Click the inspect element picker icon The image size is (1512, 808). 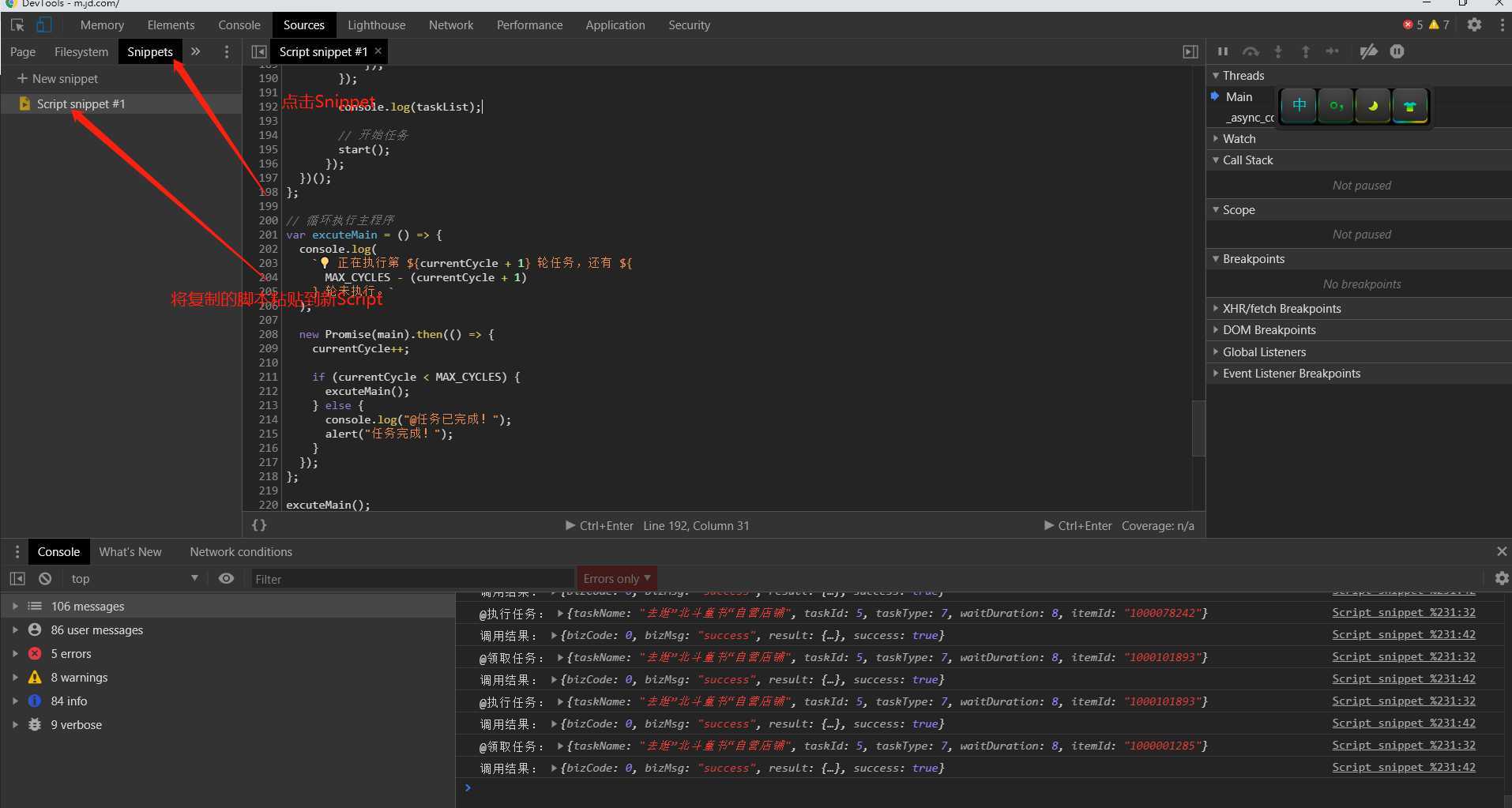point(17,25)
